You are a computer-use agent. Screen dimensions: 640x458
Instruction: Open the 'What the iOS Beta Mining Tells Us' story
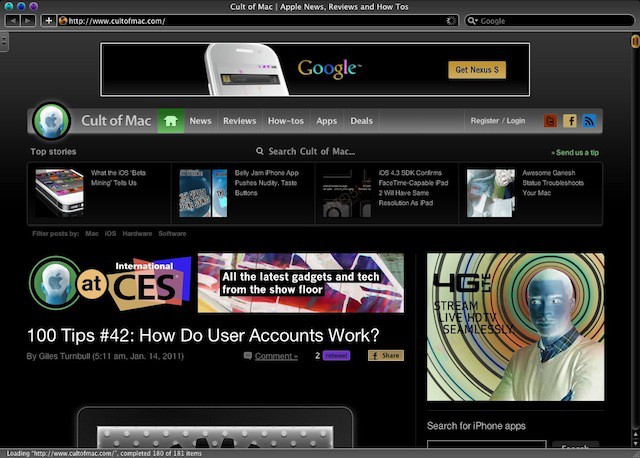click(x=118, y=178)
